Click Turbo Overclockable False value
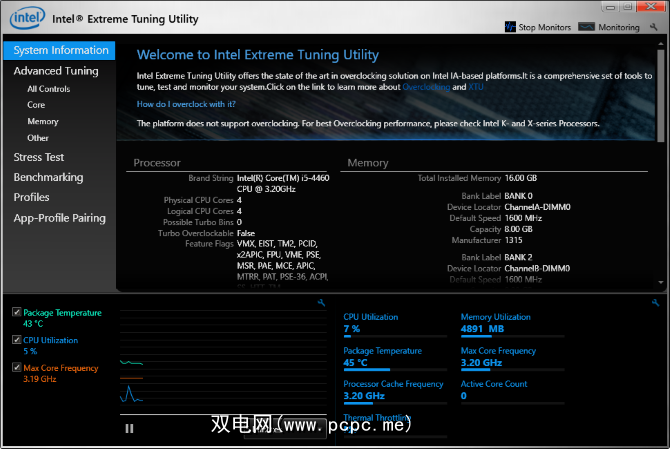The height and width of the screenshot is (449, 670). (246, 233)
